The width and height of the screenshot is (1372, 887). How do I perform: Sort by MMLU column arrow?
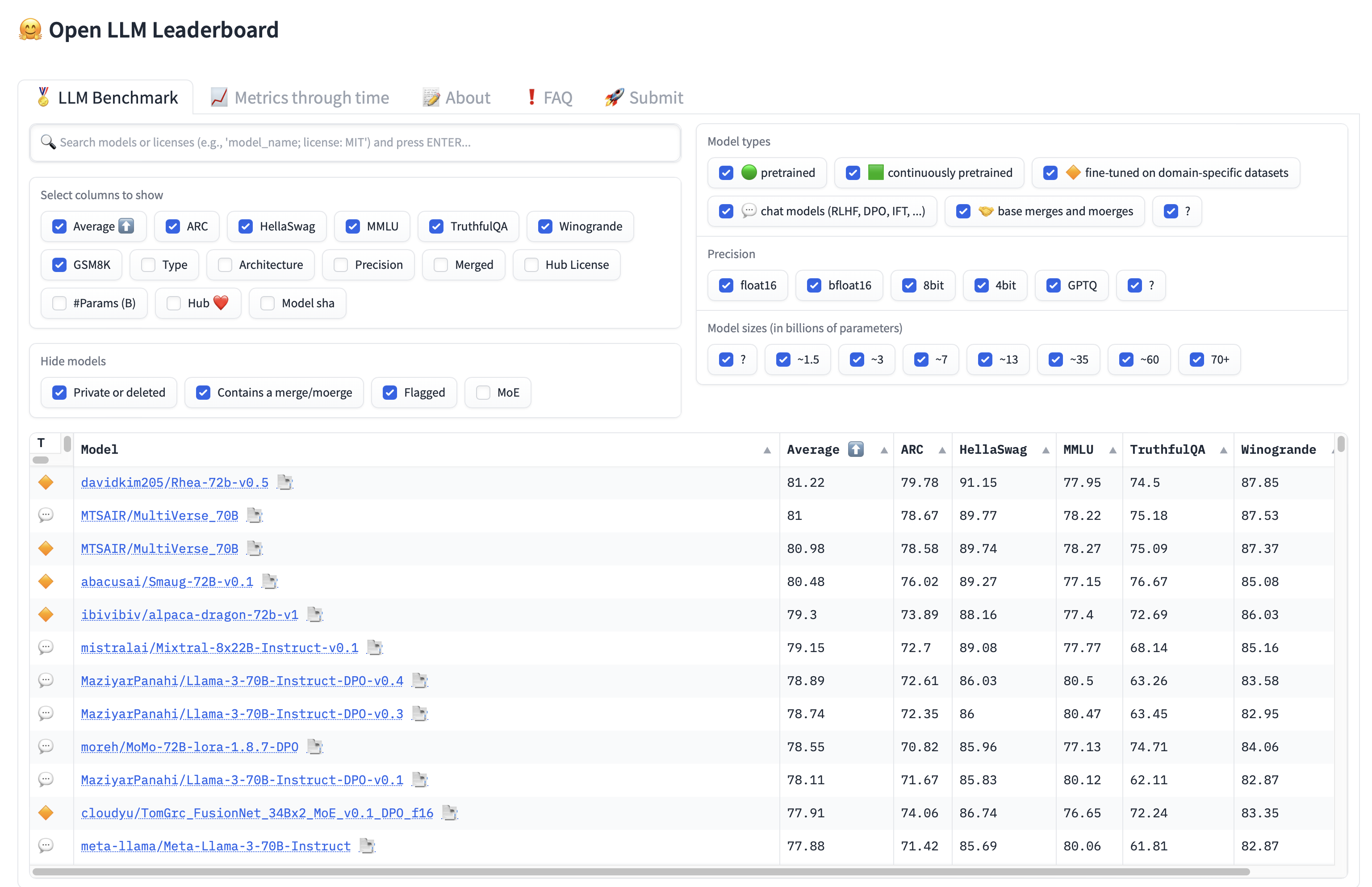tap(1112, 450)
